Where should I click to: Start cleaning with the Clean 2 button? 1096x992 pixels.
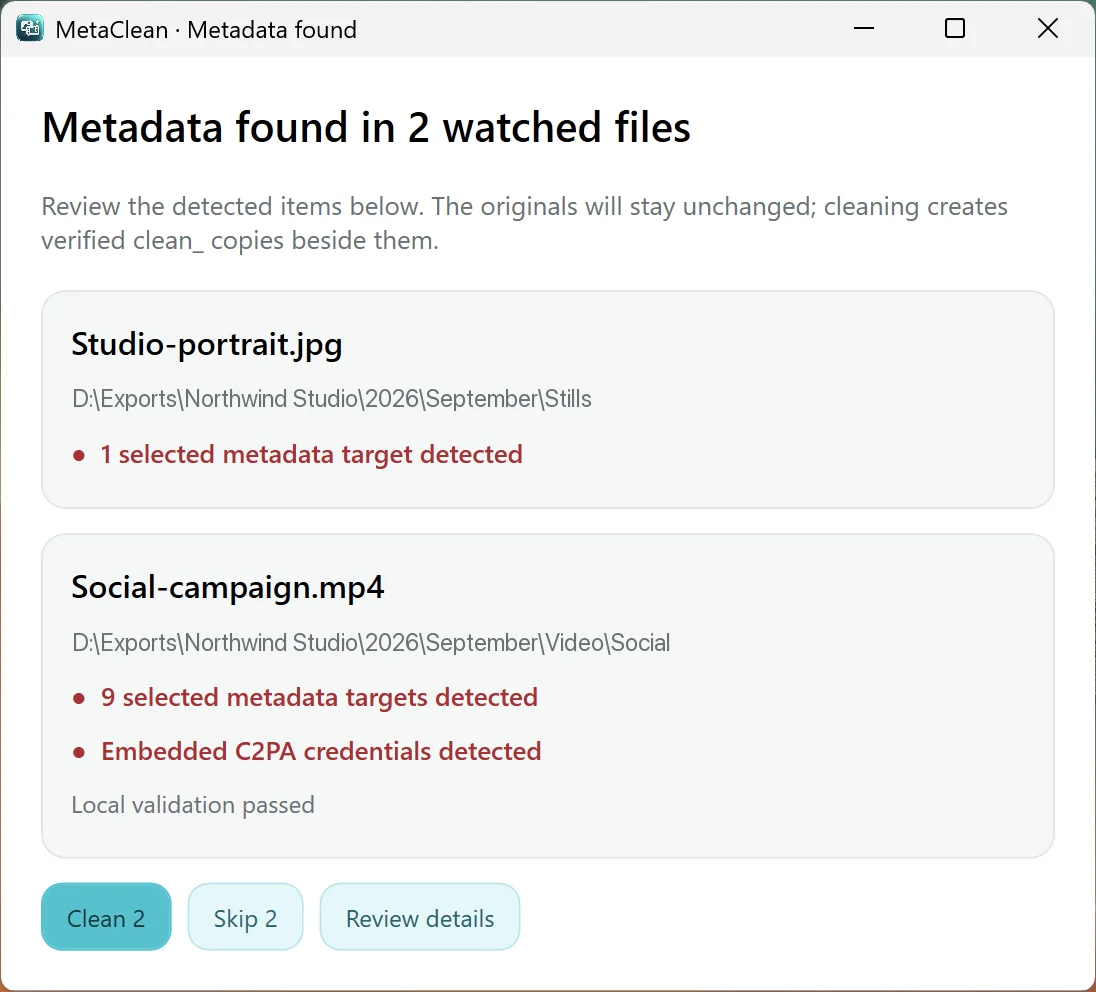[x=106, y=916]
